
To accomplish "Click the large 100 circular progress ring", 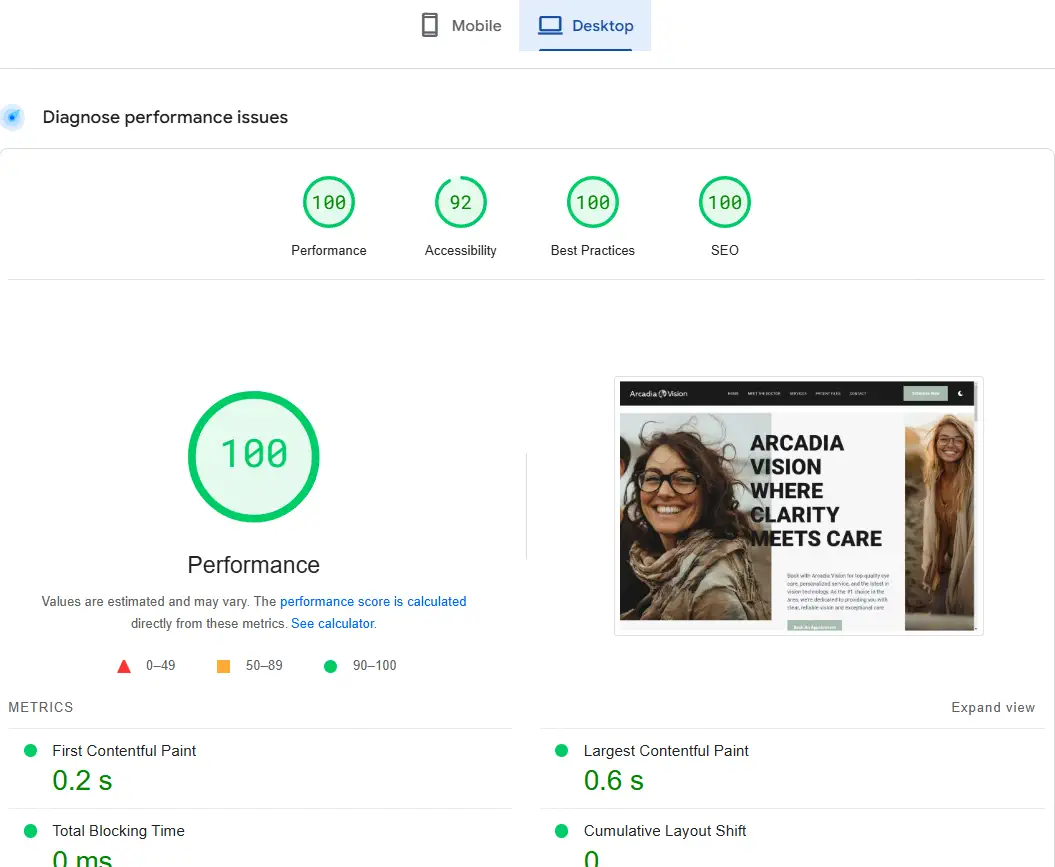I will tap(253, 456).
